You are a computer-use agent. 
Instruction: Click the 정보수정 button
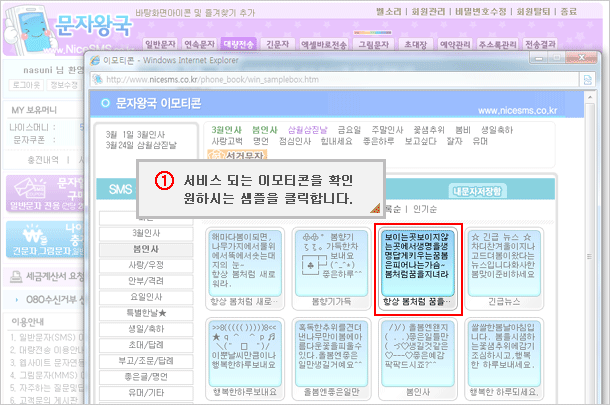[64, 85]
